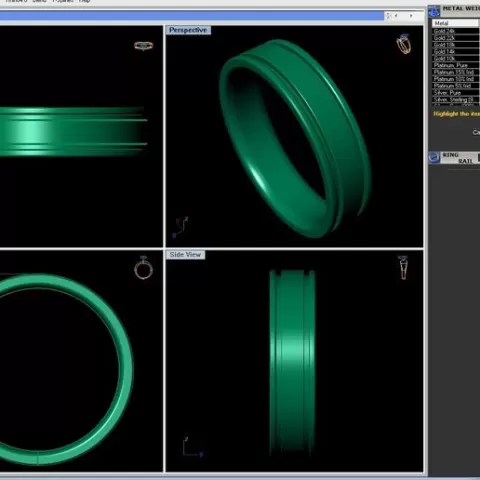The width and height of the screenshot is (480, 480).
Task: Select Gold 22k in the metal list
Action: pyautogui.click(x=456, y=38)
